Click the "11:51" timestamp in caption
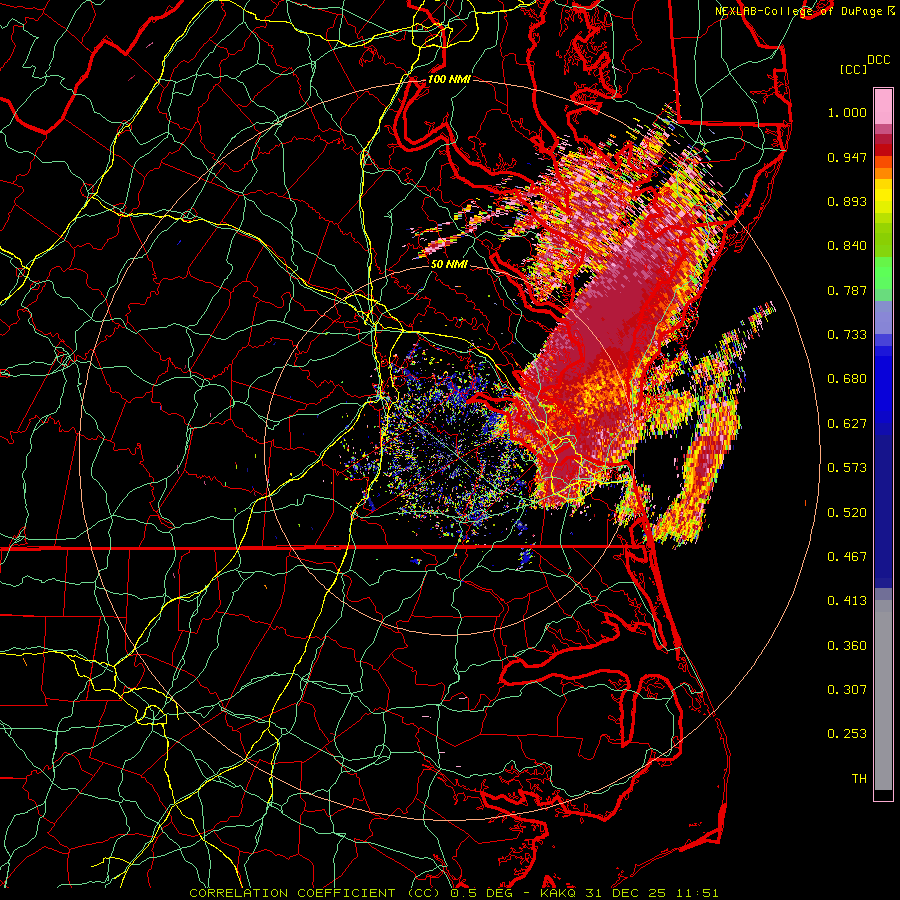This screenshot has width=900, height=900. click(696, 893)
